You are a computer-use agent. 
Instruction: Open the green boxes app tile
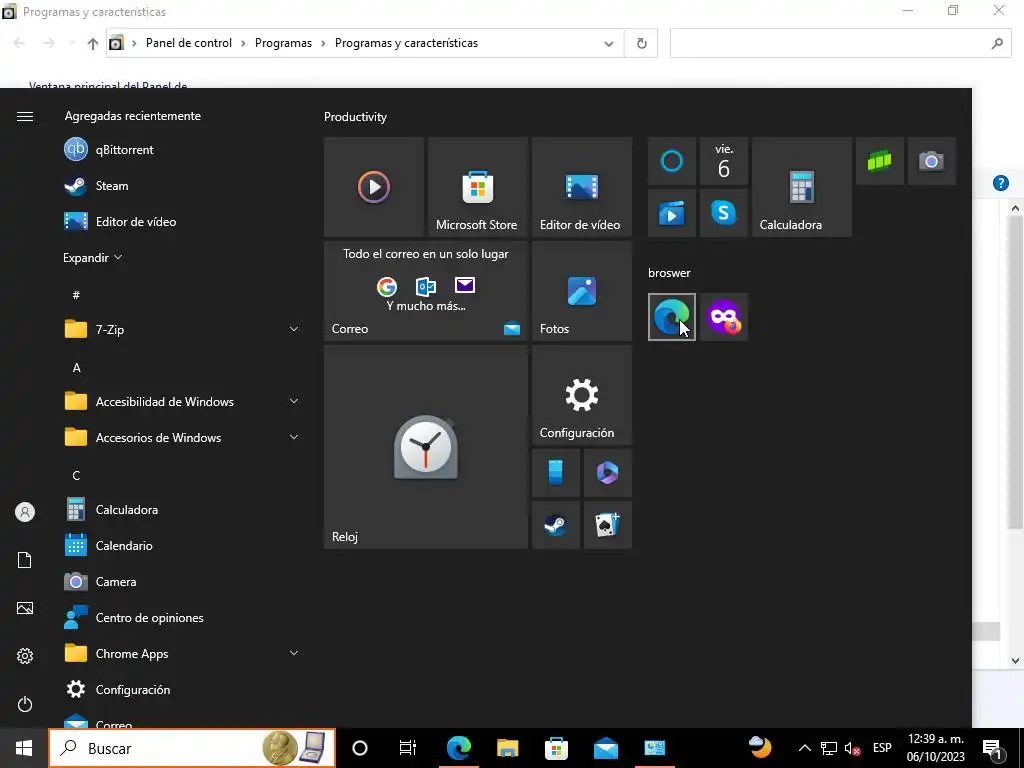(x=880, y=161)
